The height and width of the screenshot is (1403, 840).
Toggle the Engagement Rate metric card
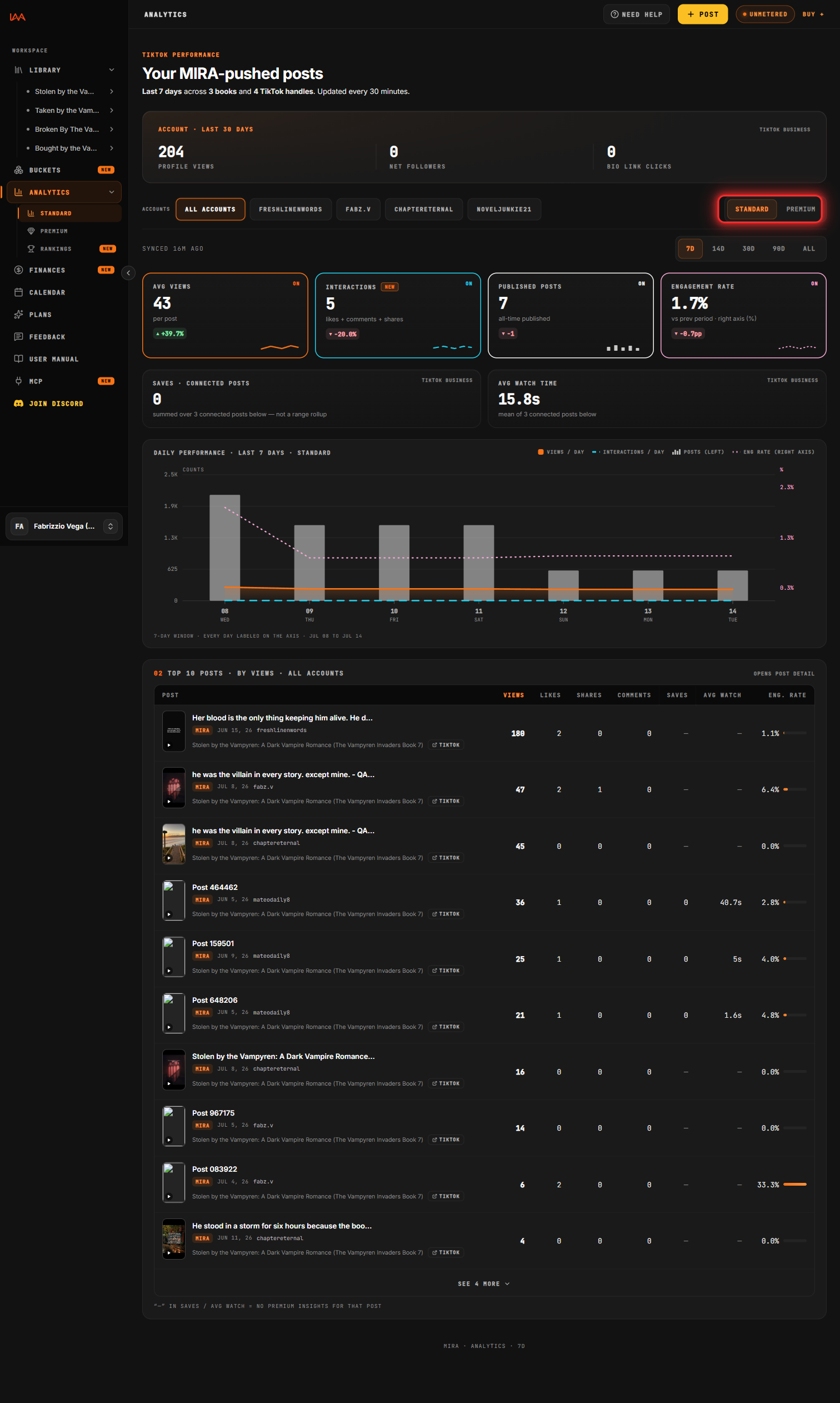[x=743, y=315]
